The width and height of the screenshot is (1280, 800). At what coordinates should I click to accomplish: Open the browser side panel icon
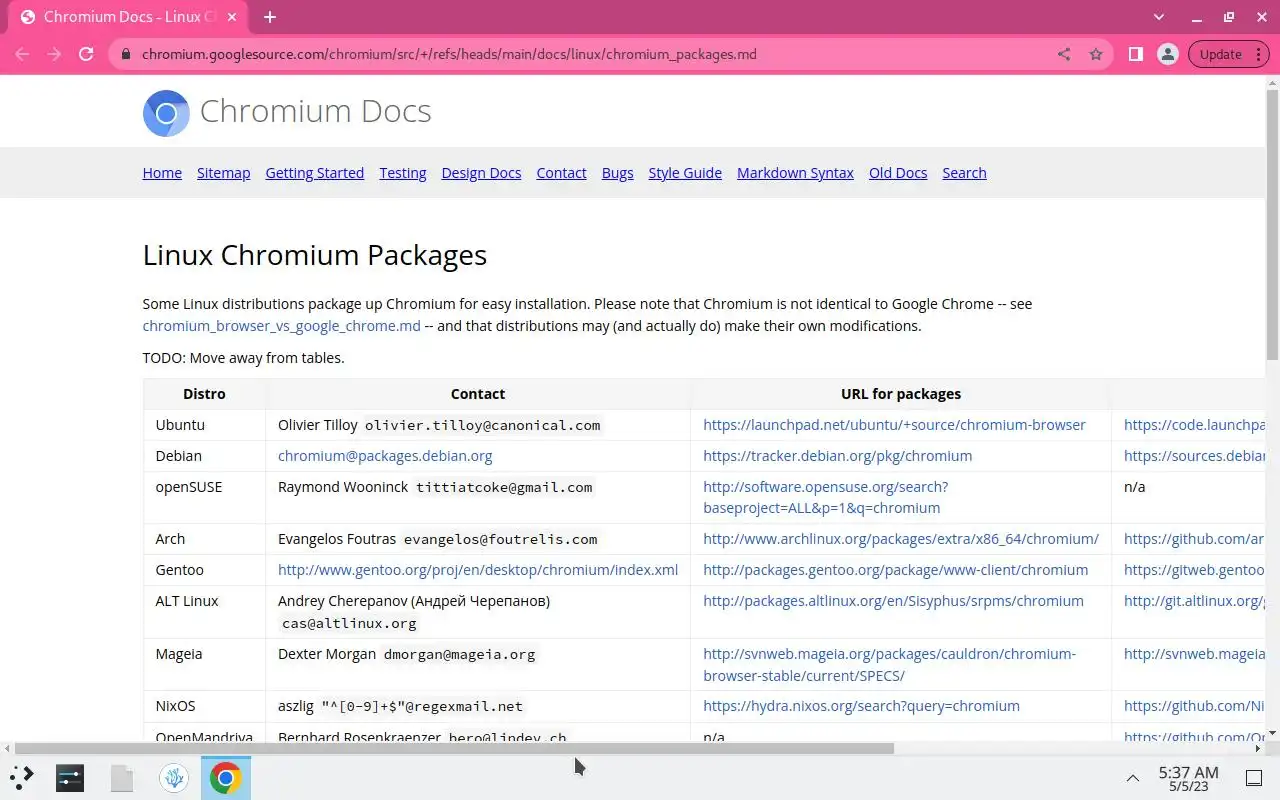coord(1136,54)
